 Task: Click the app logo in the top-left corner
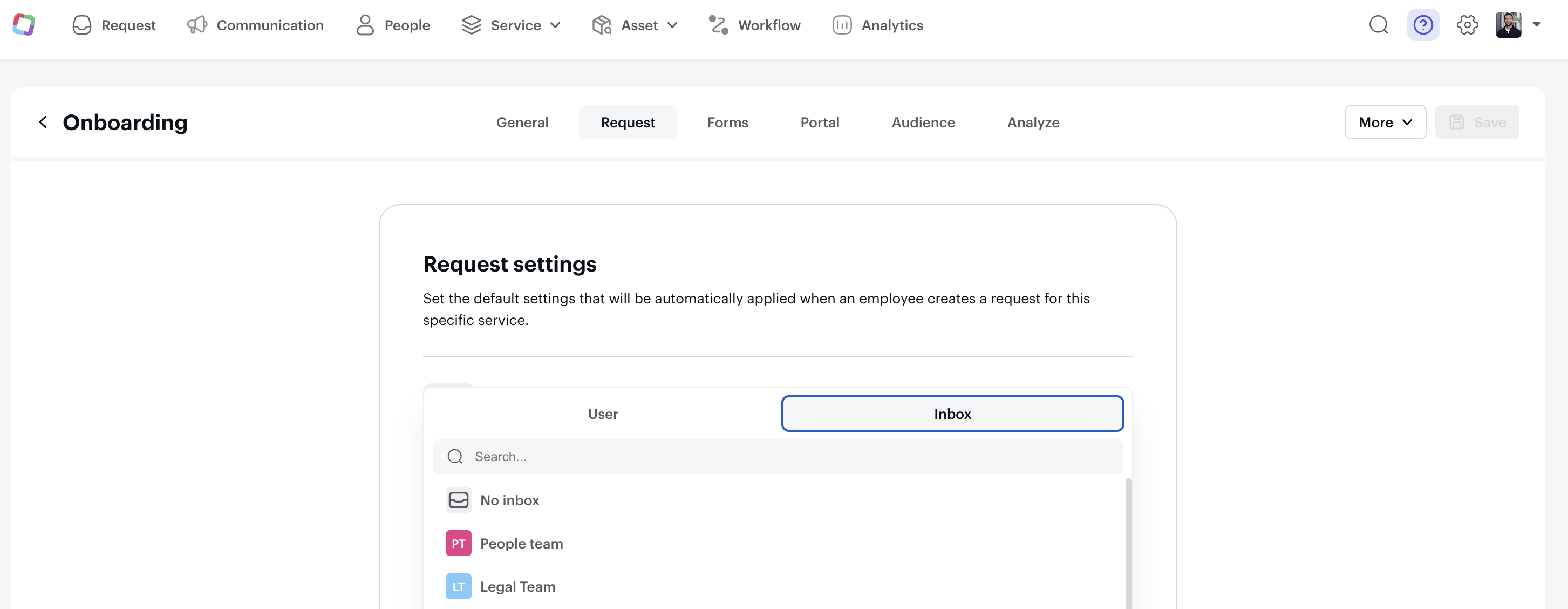click(24, 25)
